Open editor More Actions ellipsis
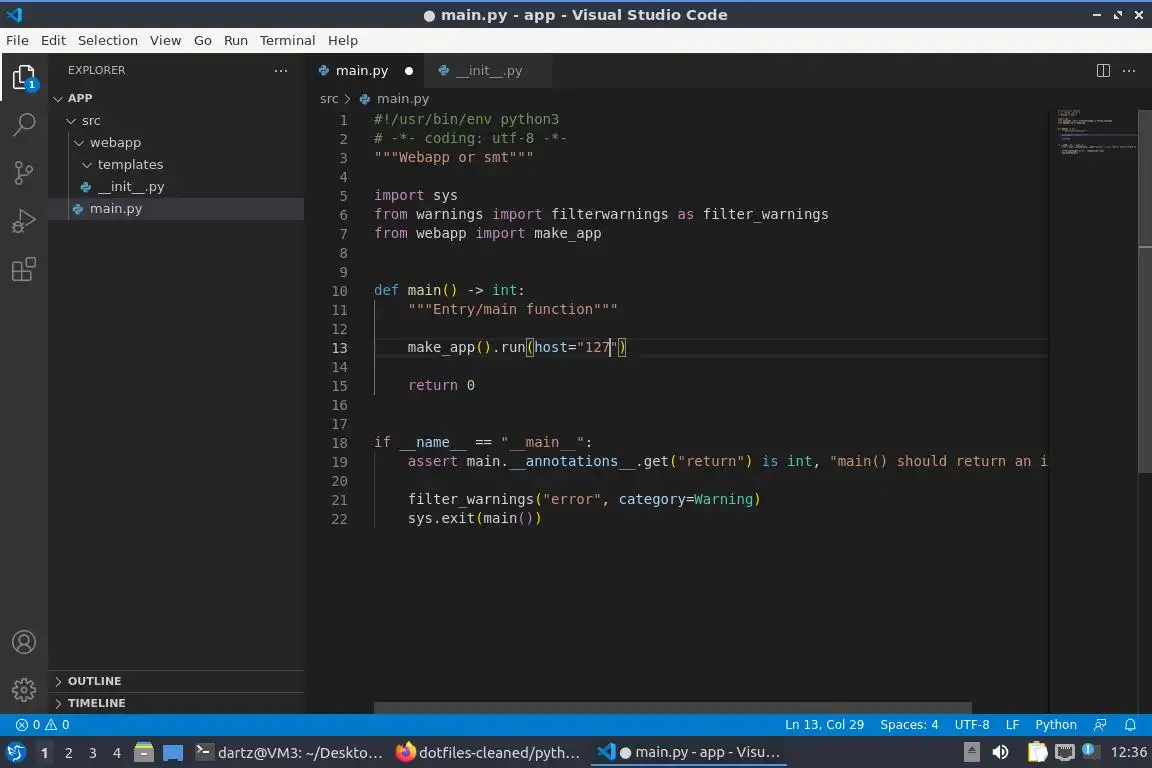Screen dimensions: 1152x768 (x=1129, y=71)
